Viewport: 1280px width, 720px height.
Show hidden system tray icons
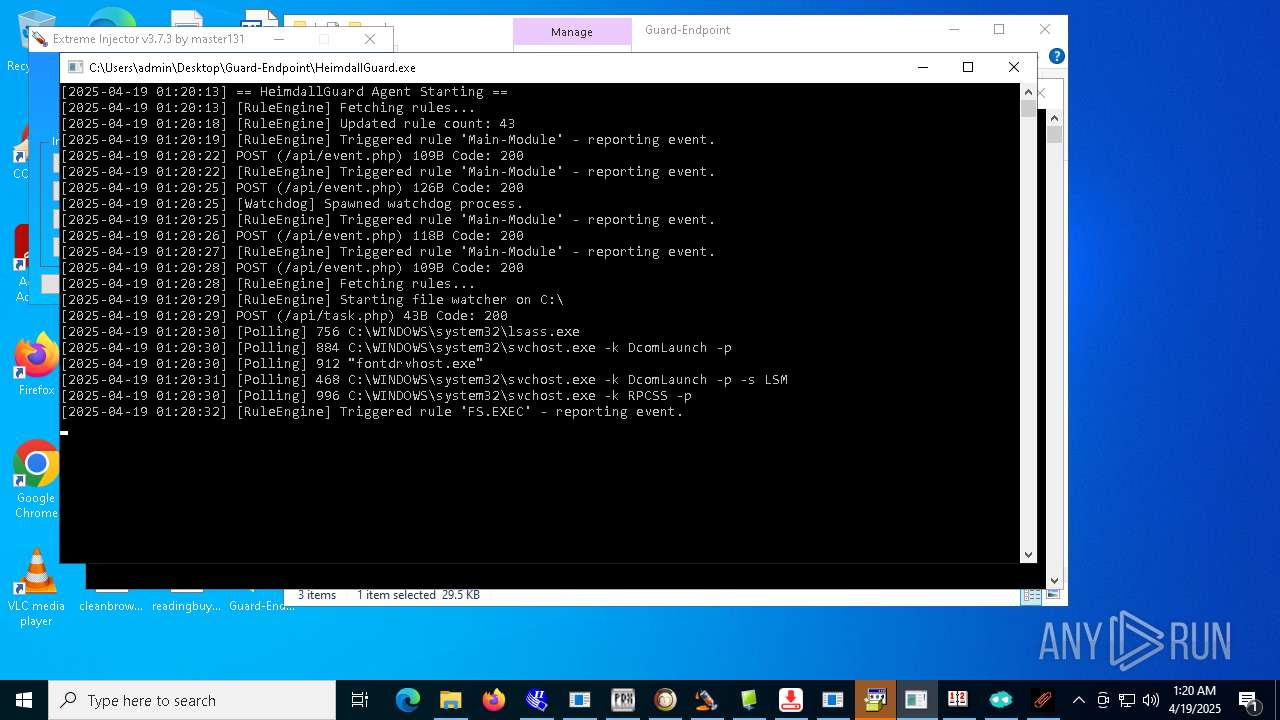coord(1078,700)
